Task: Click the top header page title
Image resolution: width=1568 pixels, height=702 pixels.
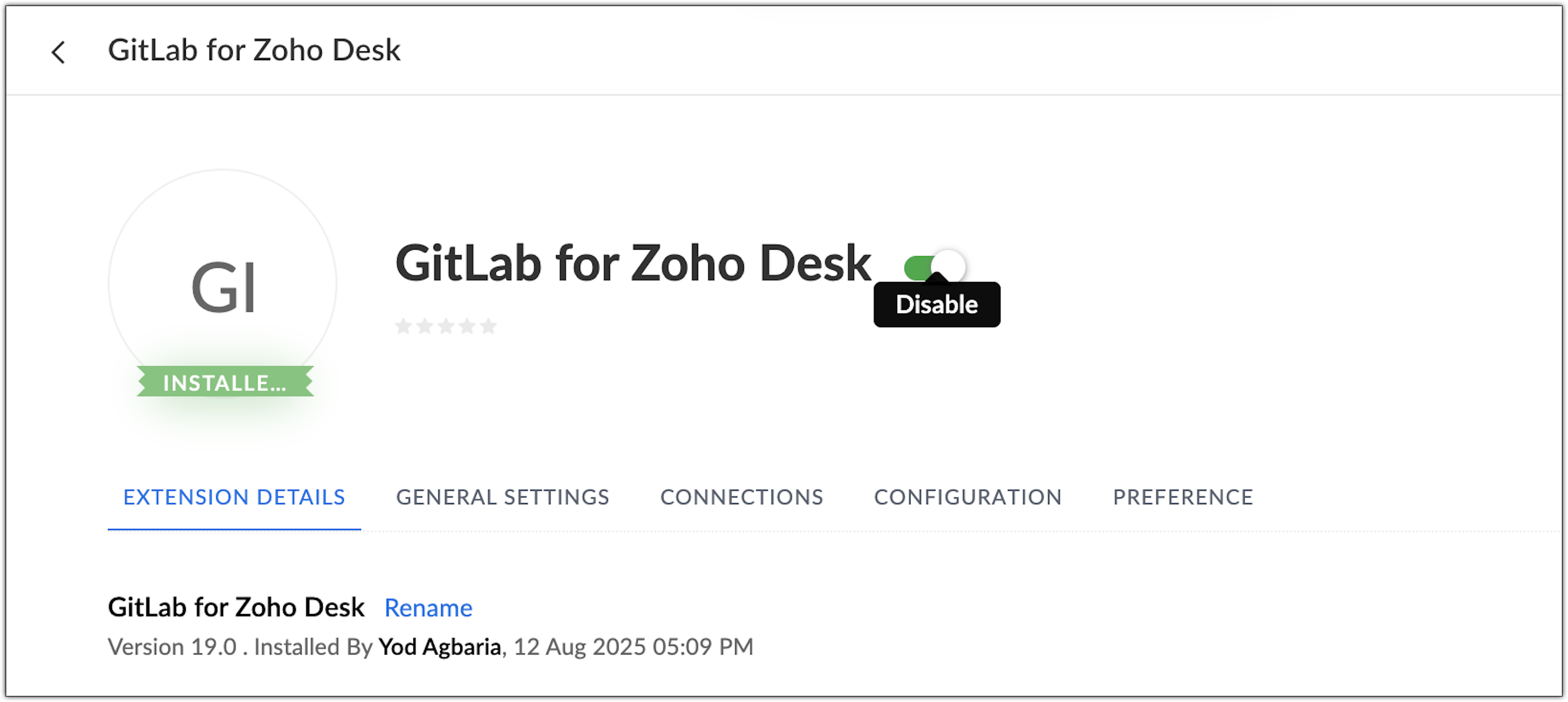Action: coord(254,50)
